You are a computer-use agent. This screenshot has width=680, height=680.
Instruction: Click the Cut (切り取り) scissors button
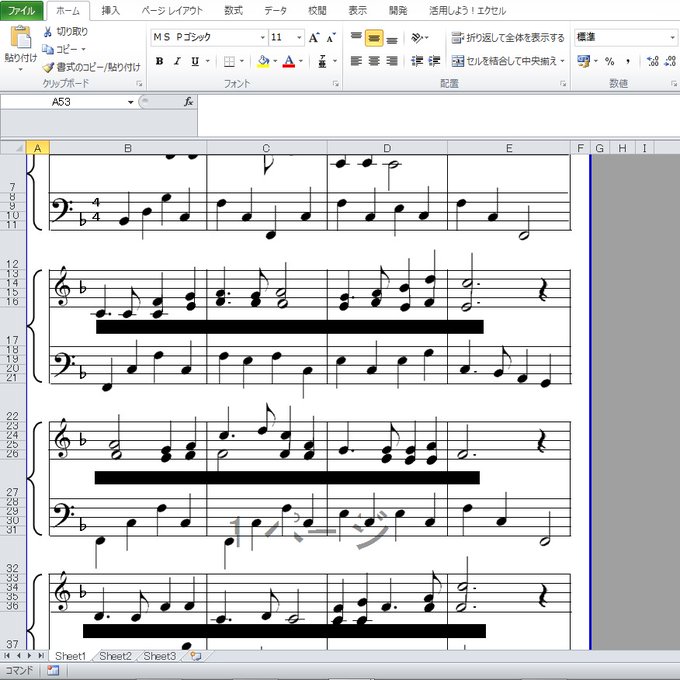pyautogui.click(x=65, y=31)
